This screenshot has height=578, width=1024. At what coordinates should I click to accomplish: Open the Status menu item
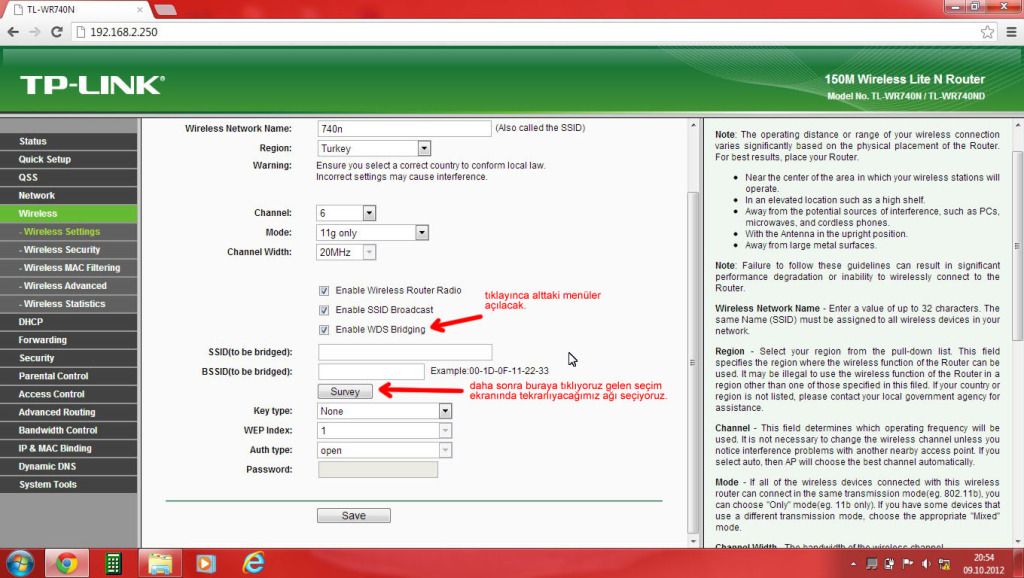click(69, 141)
